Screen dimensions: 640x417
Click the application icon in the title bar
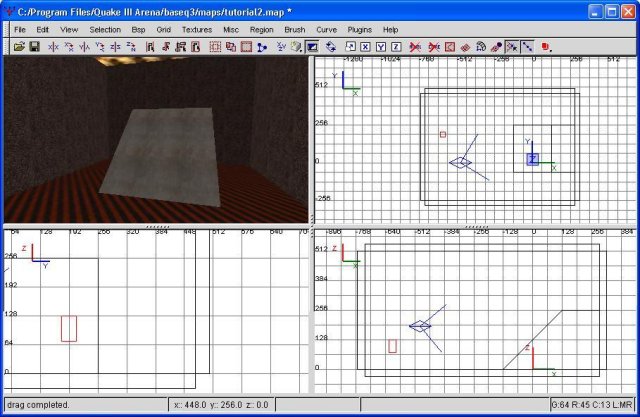click(x=9, y=12)
